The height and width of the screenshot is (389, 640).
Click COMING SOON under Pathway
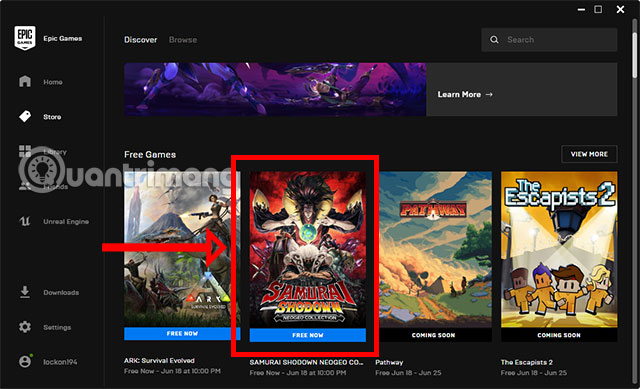433,335
